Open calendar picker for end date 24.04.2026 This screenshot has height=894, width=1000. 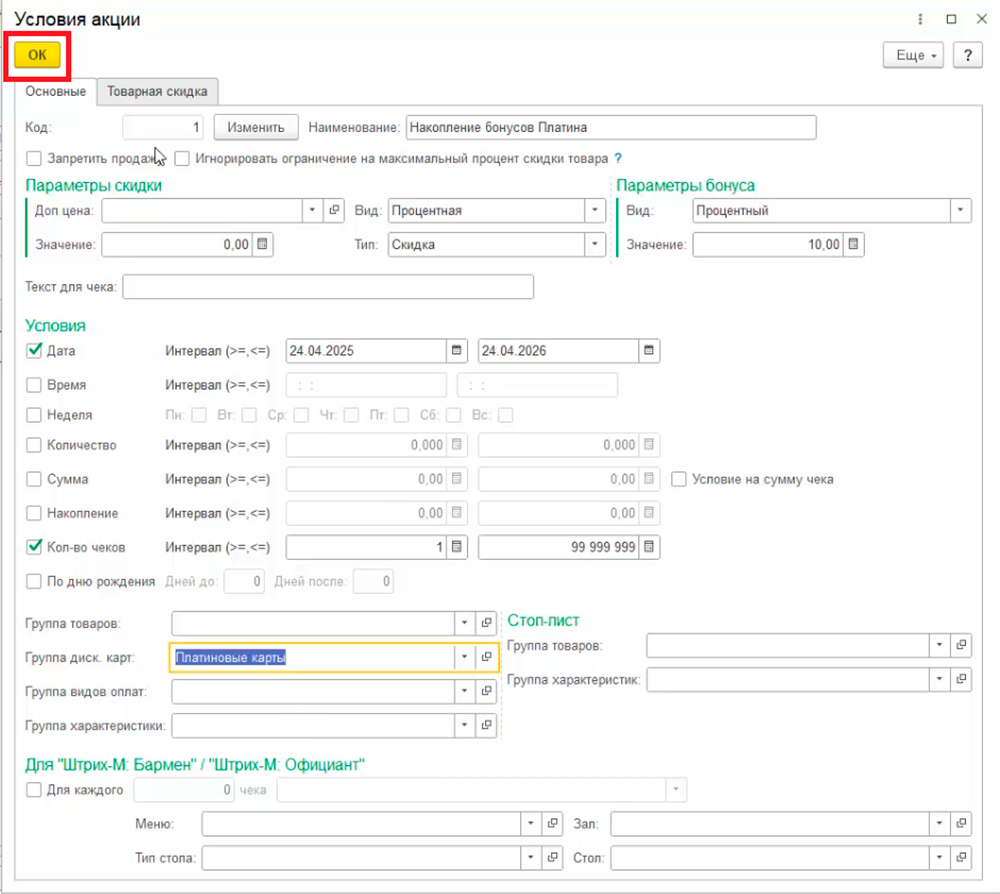(x=649, y=351)
